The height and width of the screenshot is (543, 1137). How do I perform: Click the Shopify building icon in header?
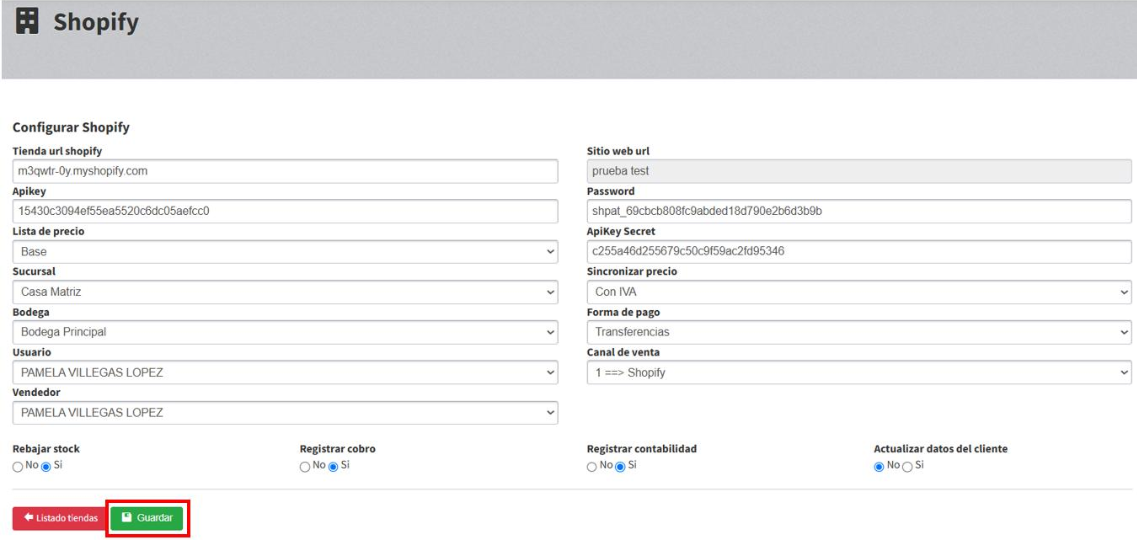click(x=27, y=22)
